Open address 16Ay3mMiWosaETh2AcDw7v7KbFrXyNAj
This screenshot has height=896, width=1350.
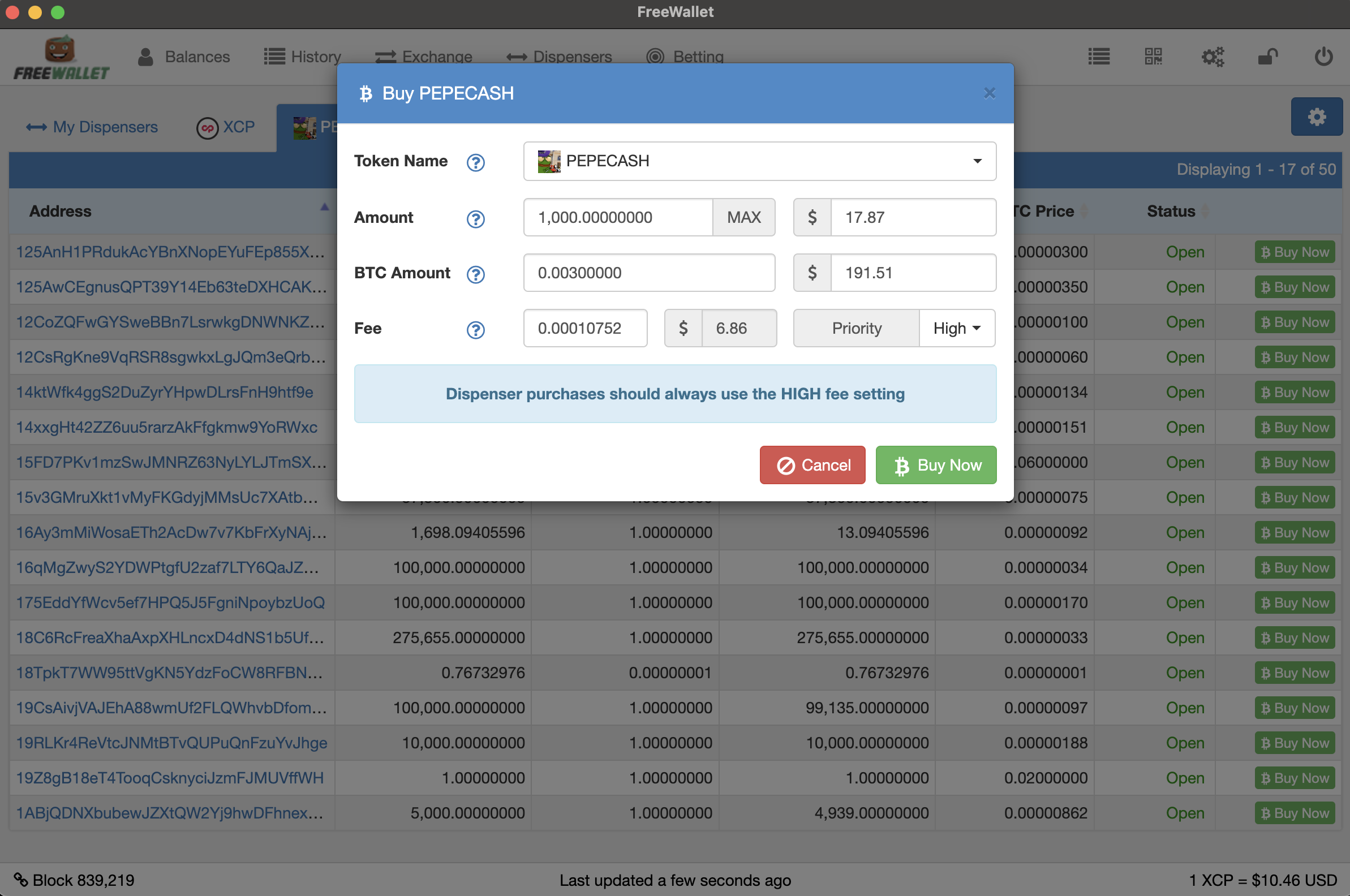[171, 533]
